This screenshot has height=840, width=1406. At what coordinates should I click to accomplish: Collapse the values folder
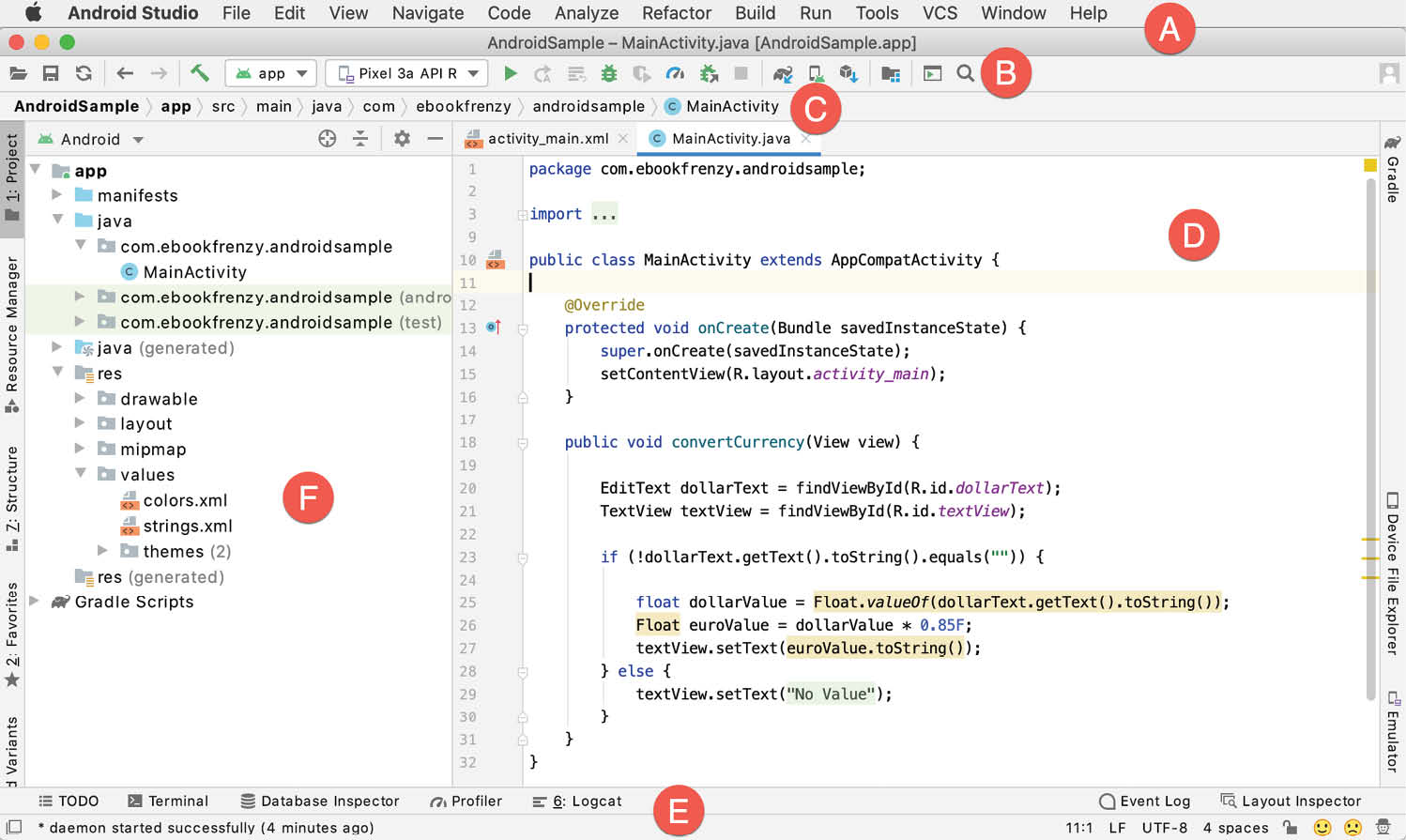click(80, 474)
